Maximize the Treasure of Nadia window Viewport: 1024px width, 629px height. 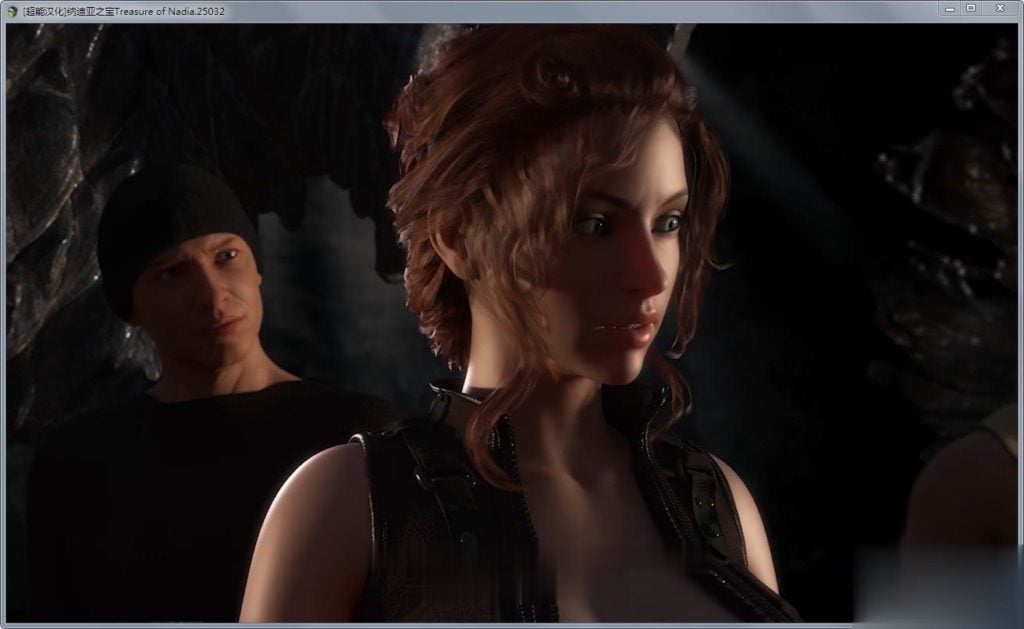pyautogui.click(x=971, y=8)
